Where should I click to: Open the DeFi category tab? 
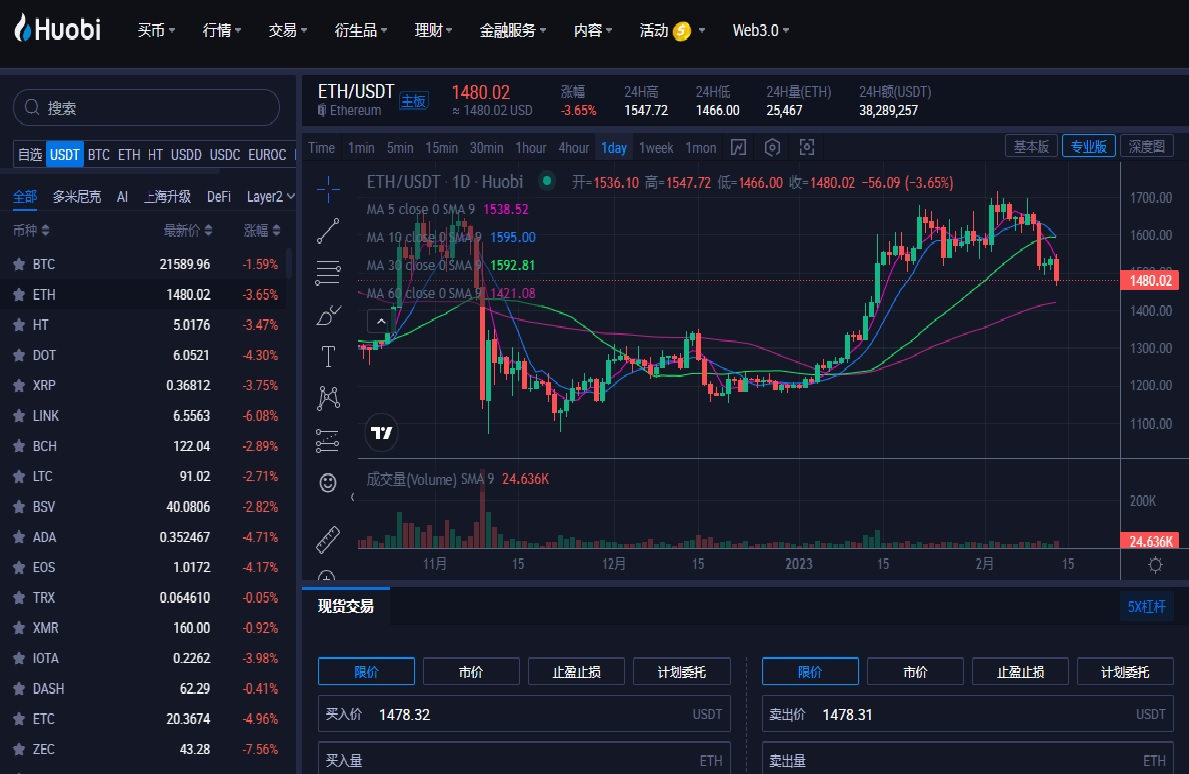click(218, 196)
